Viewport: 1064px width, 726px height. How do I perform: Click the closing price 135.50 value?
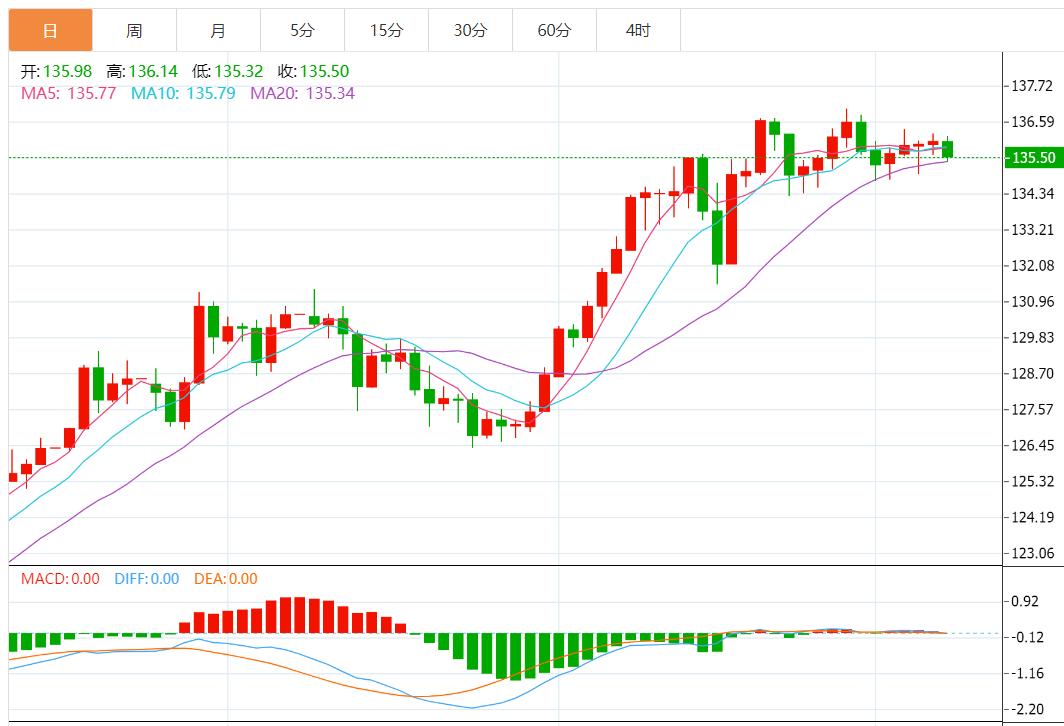[x=324, y=71]
